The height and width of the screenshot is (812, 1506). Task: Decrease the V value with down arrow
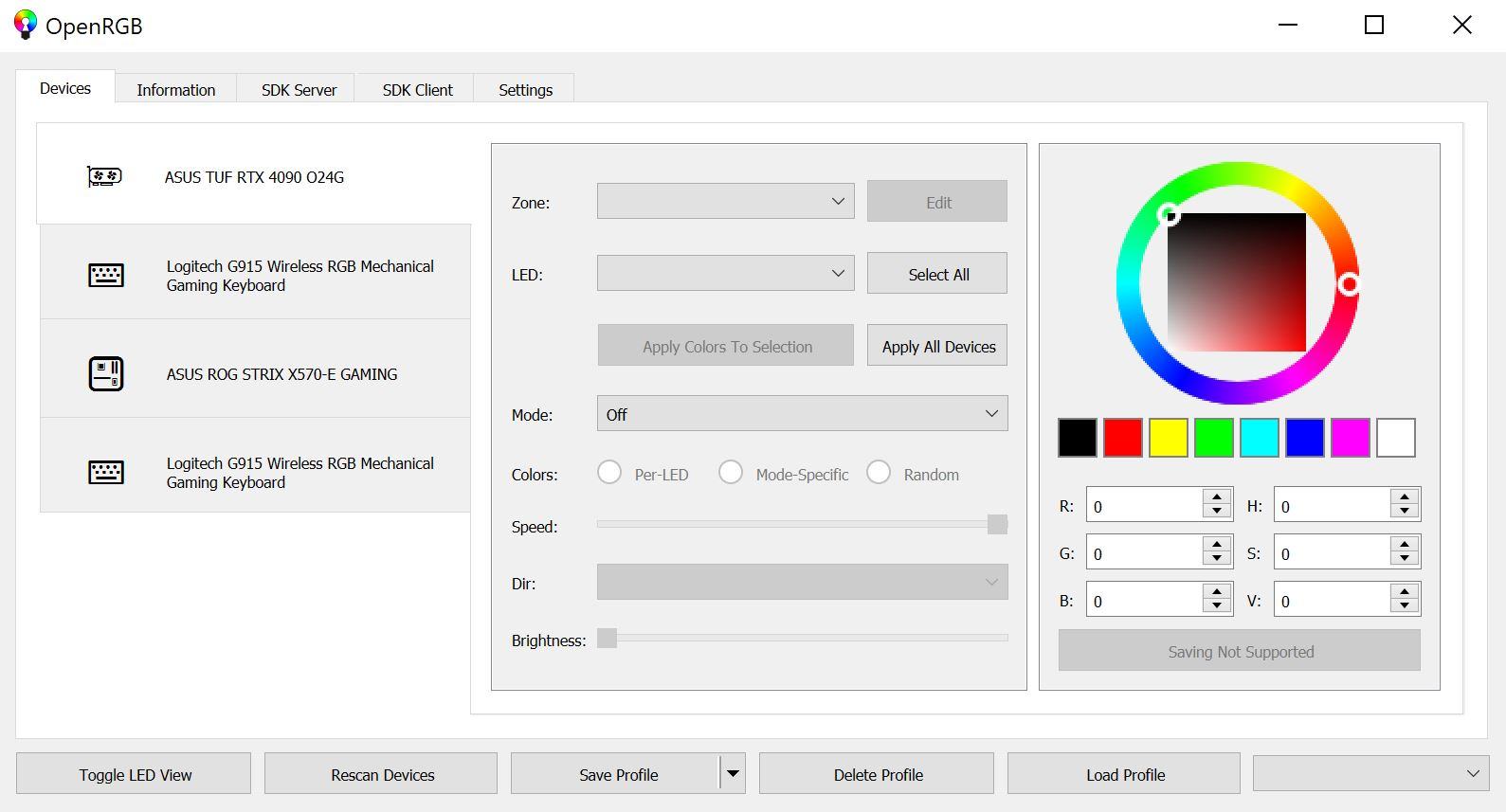point(1405,606)
